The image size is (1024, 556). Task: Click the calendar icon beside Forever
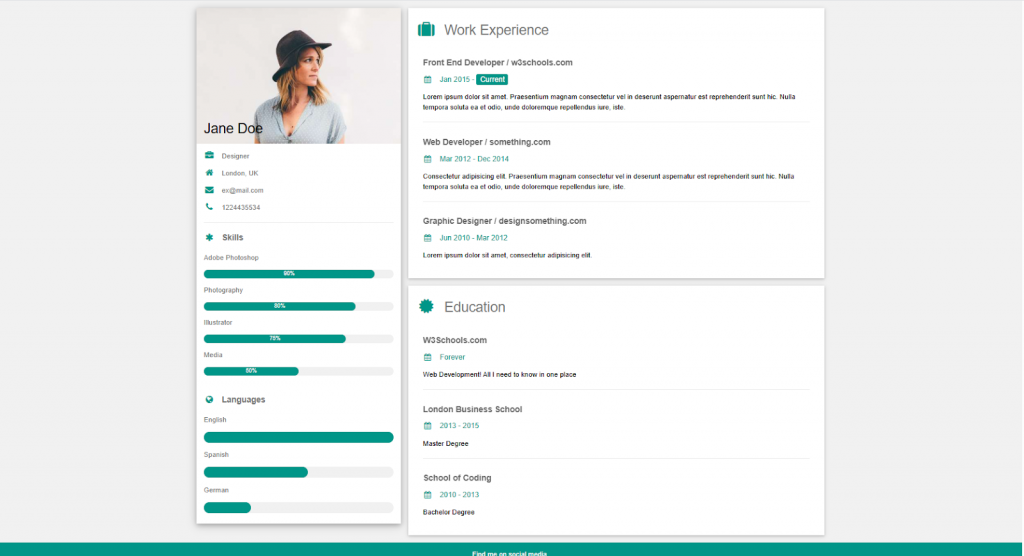(428, 357)
